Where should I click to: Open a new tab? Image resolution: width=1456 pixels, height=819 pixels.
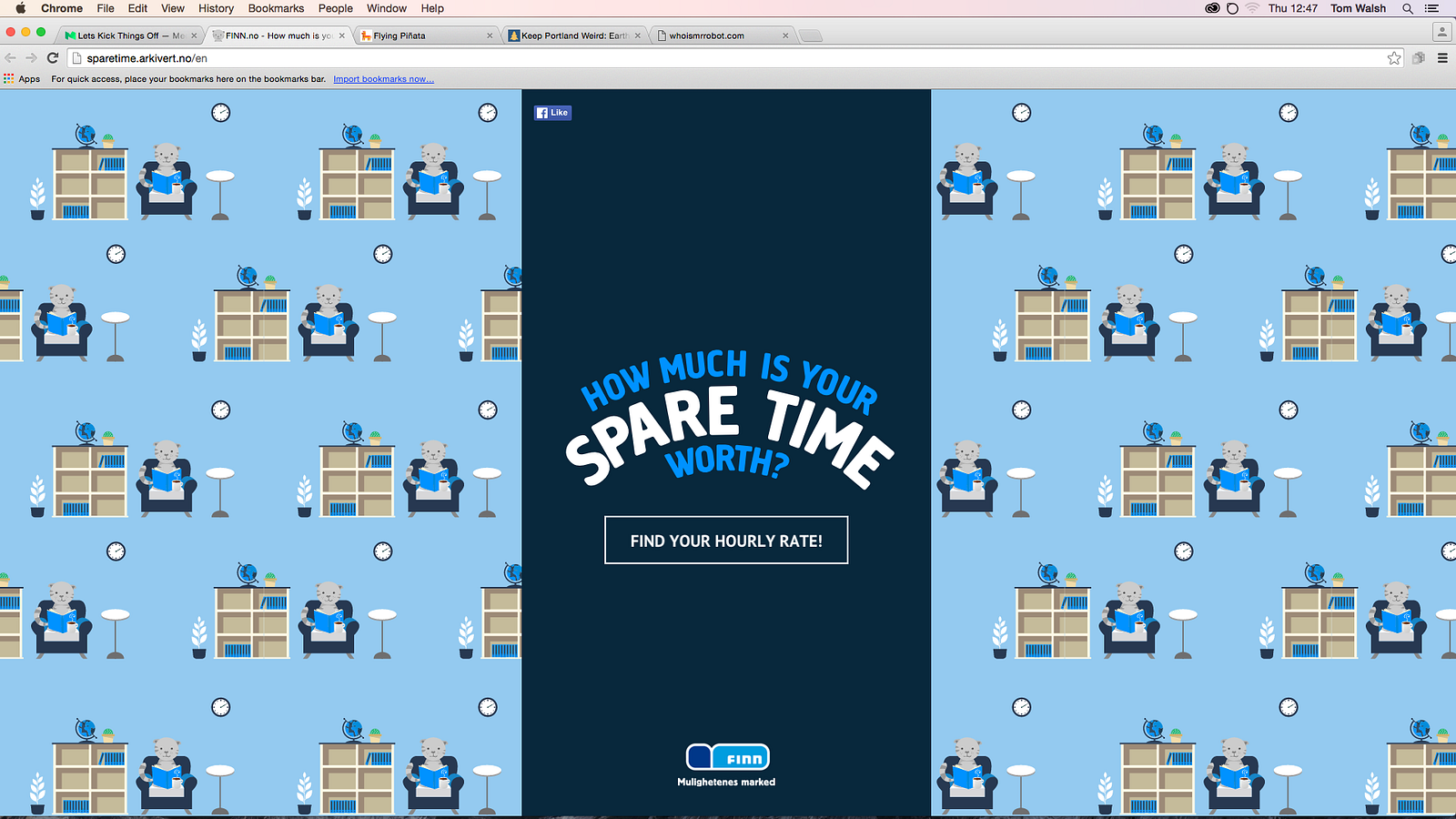811,35
